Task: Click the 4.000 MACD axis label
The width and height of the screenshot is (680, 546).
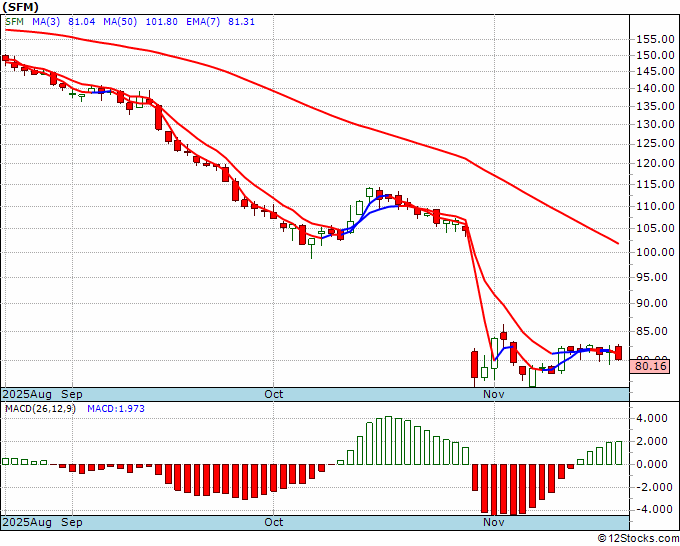Action: click(652, 418)
